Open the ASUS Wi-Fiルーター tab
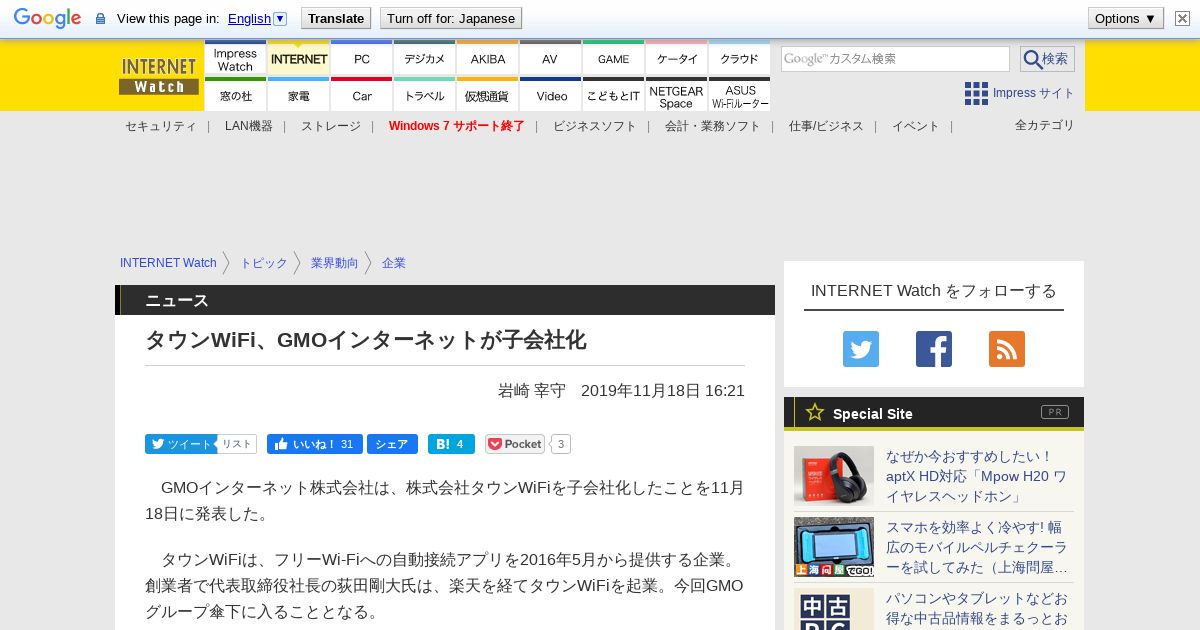The image size is (1200, 630). [740, 95]
